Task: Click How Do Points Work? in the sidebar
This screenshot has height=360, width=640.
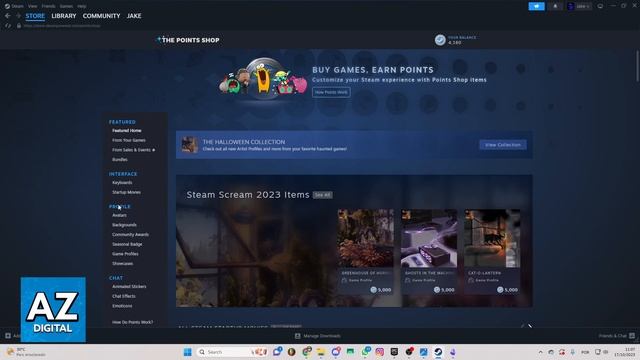Action: click(x=132, y=322)
